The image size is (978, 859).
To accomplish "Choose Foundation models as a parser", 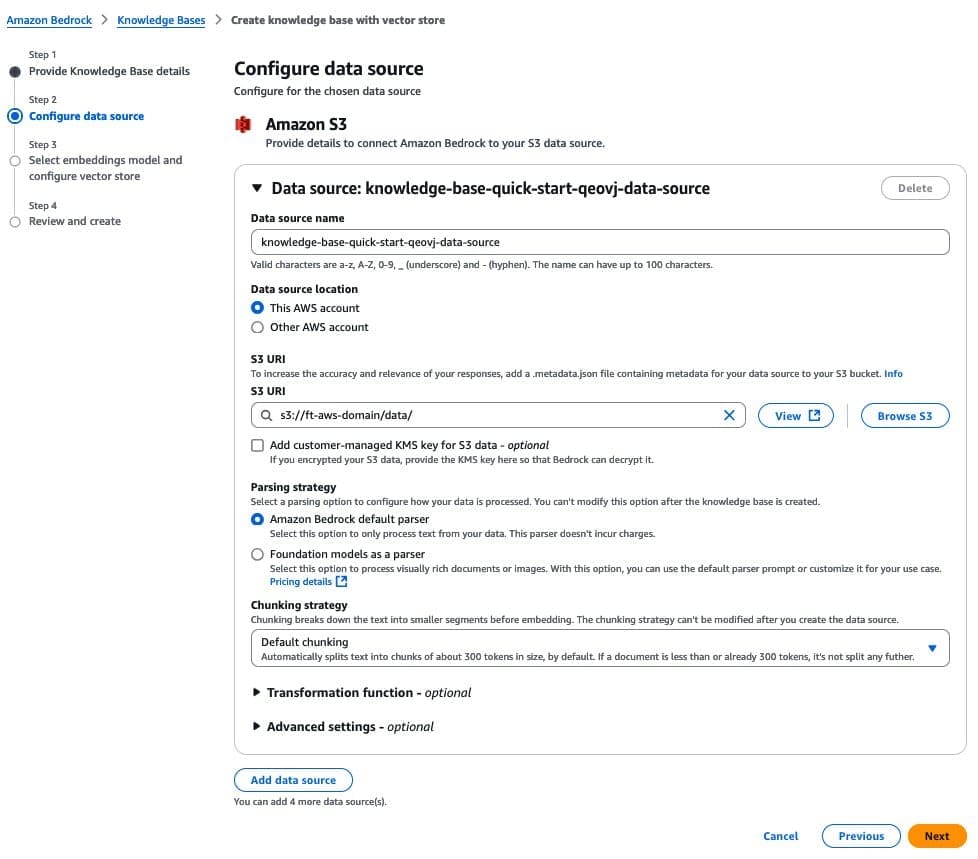I will (257, 554).
